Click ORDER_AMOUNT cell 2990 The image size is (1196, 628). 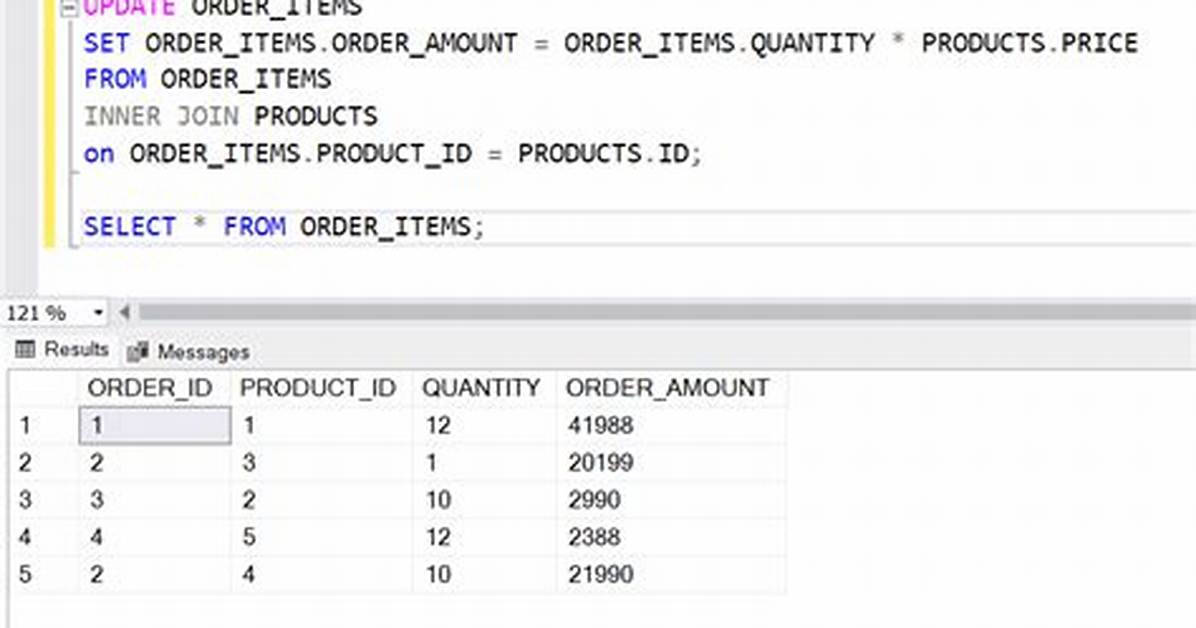pyautogui.click(x=671, y=500)
